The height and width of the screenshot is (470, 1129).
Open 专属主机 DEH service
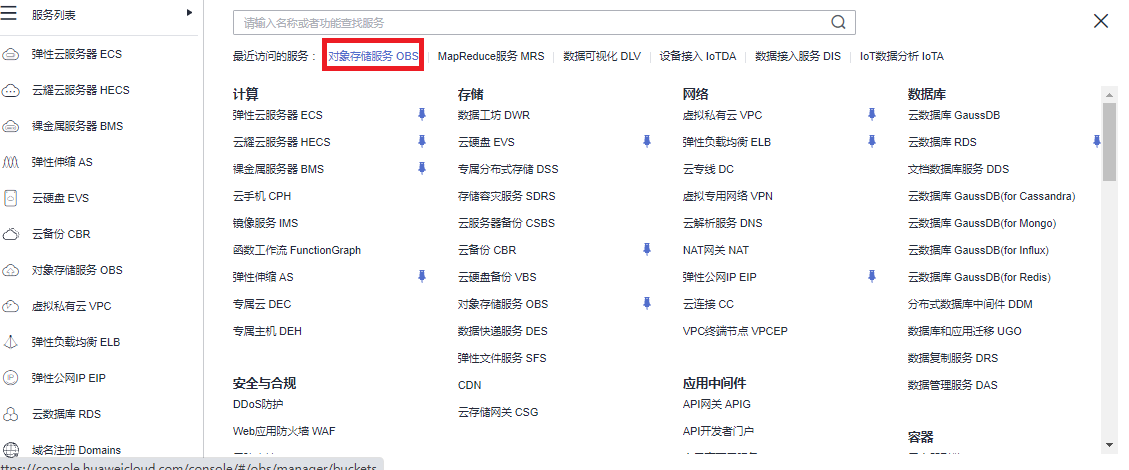[267, 331]
